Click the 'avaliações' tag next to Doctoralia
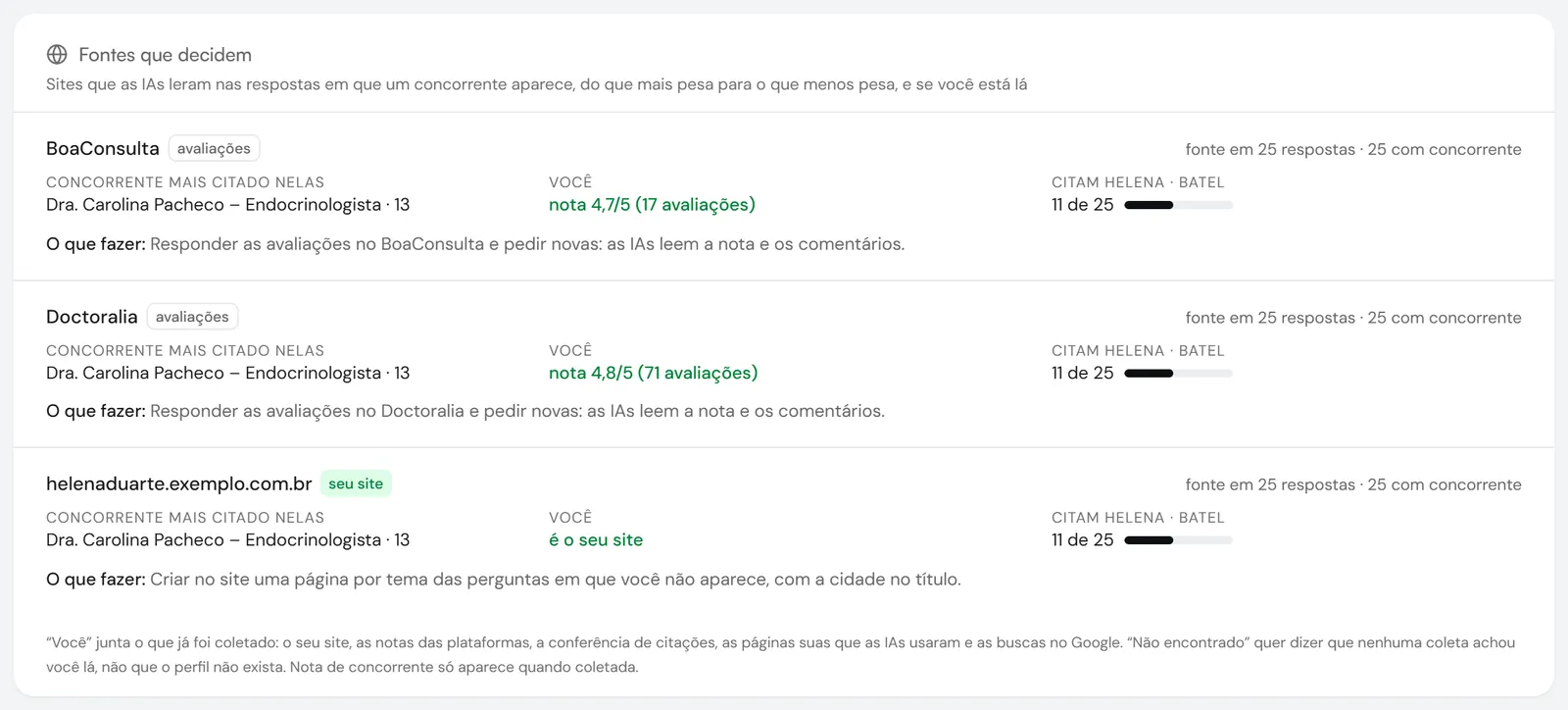1568x710 pixels. point(192,317)
